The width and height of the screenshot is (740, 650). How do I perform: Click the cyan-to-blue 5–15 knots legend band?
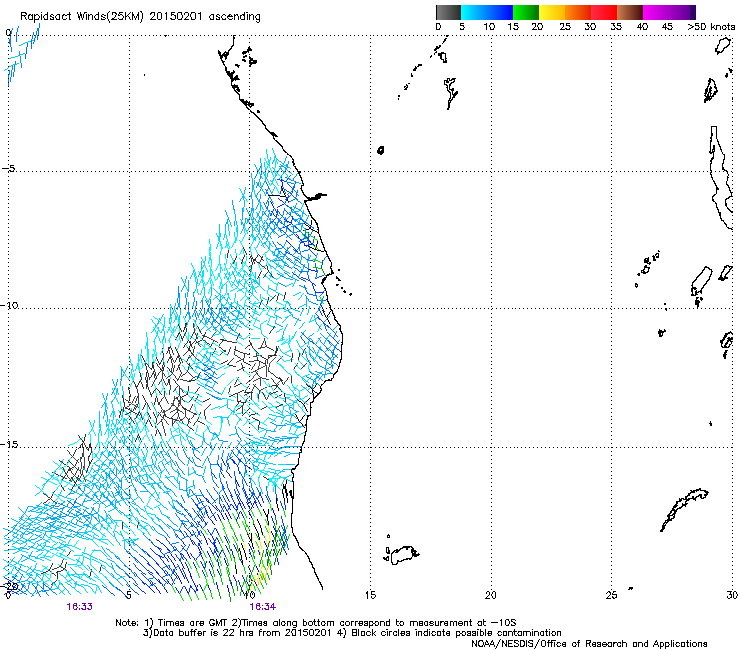click(x=487, y=12)
